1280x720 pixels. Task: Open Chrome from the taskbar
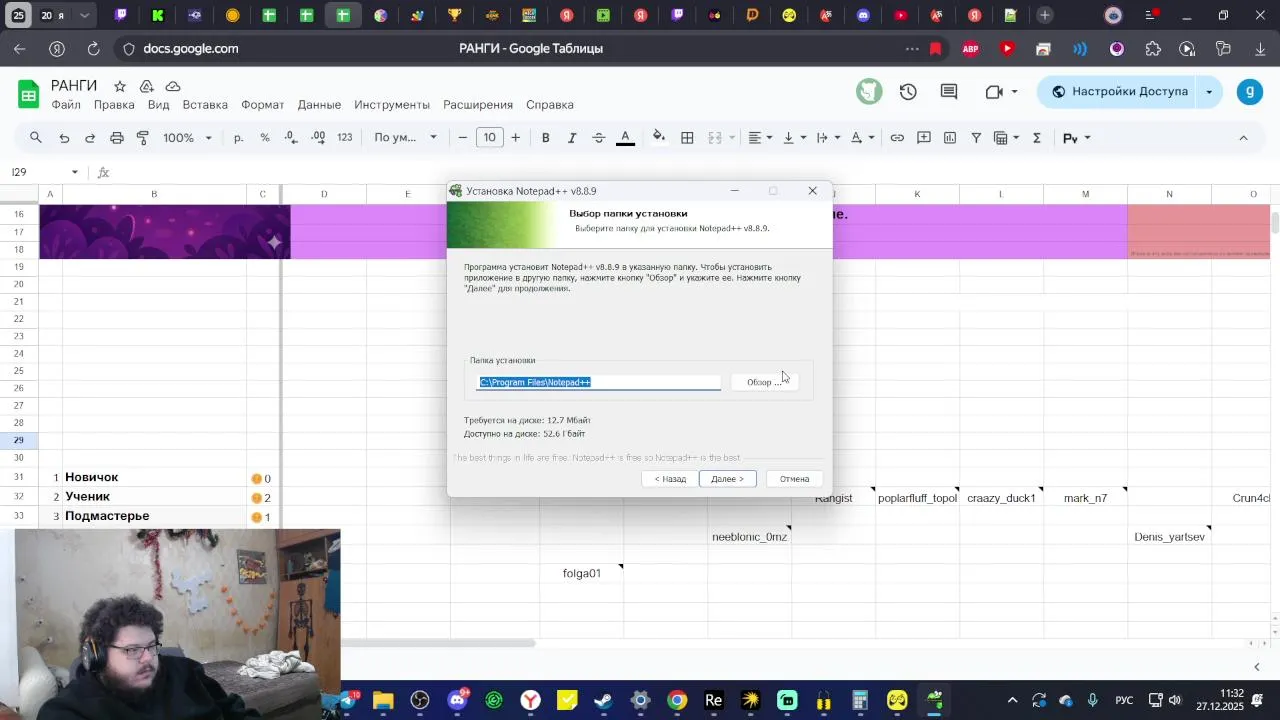(677, 701)
